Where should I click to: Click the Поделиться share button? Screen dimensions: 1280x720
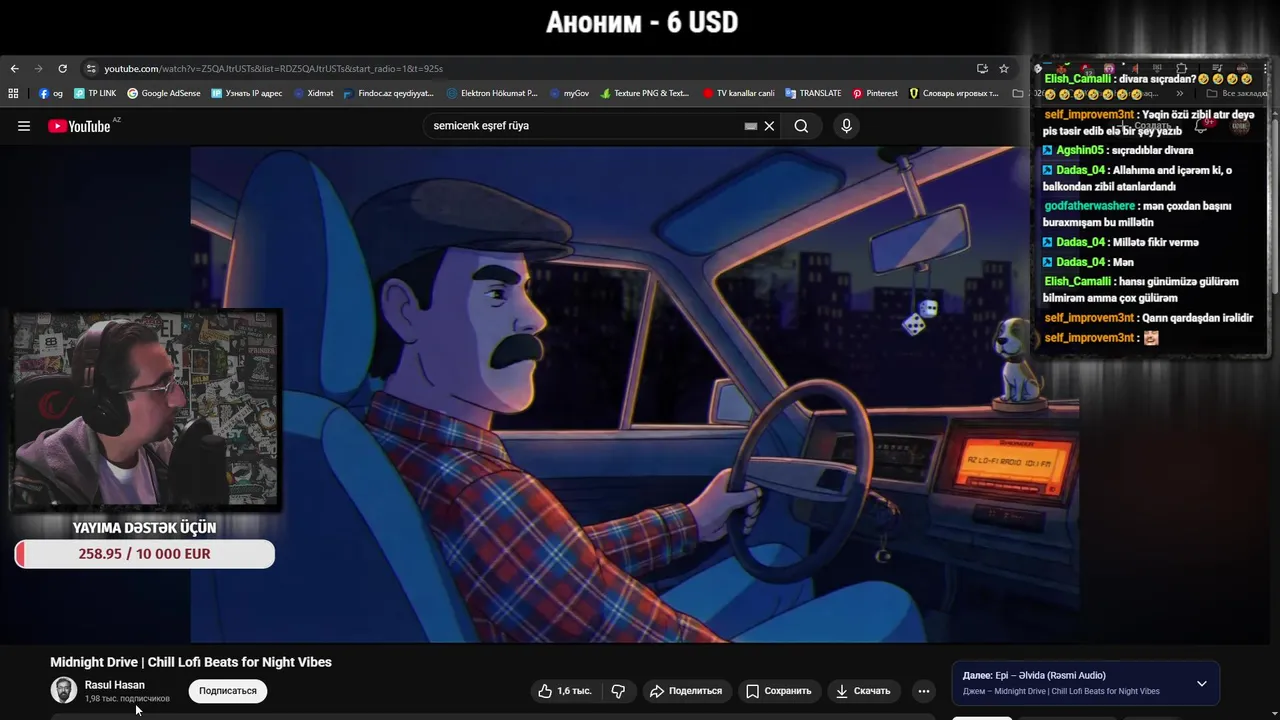(686, 691)
